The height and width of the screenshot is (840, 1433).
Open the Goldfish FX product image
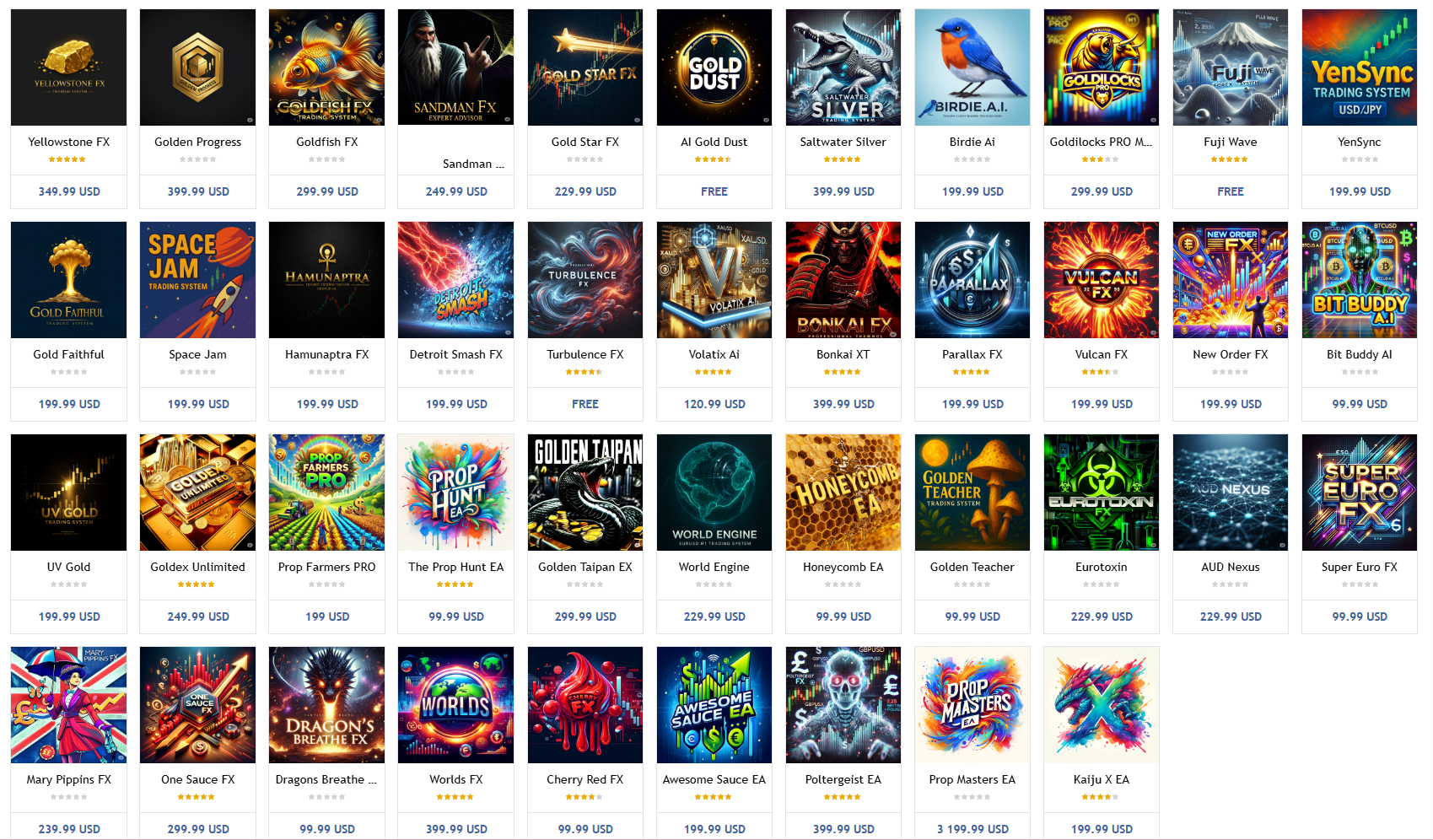pos(327,67)
